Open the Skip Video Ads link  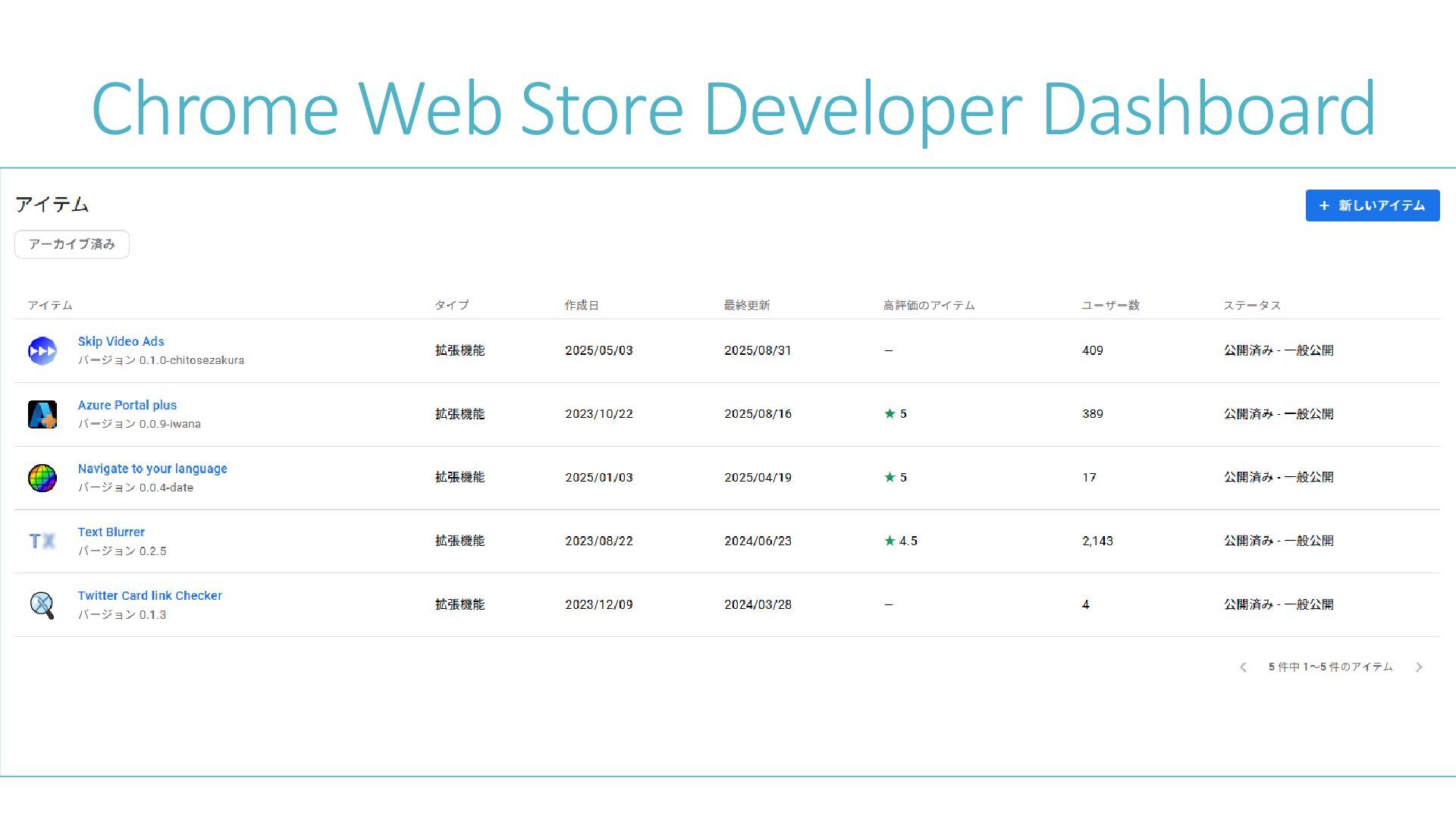coord(121,341)
